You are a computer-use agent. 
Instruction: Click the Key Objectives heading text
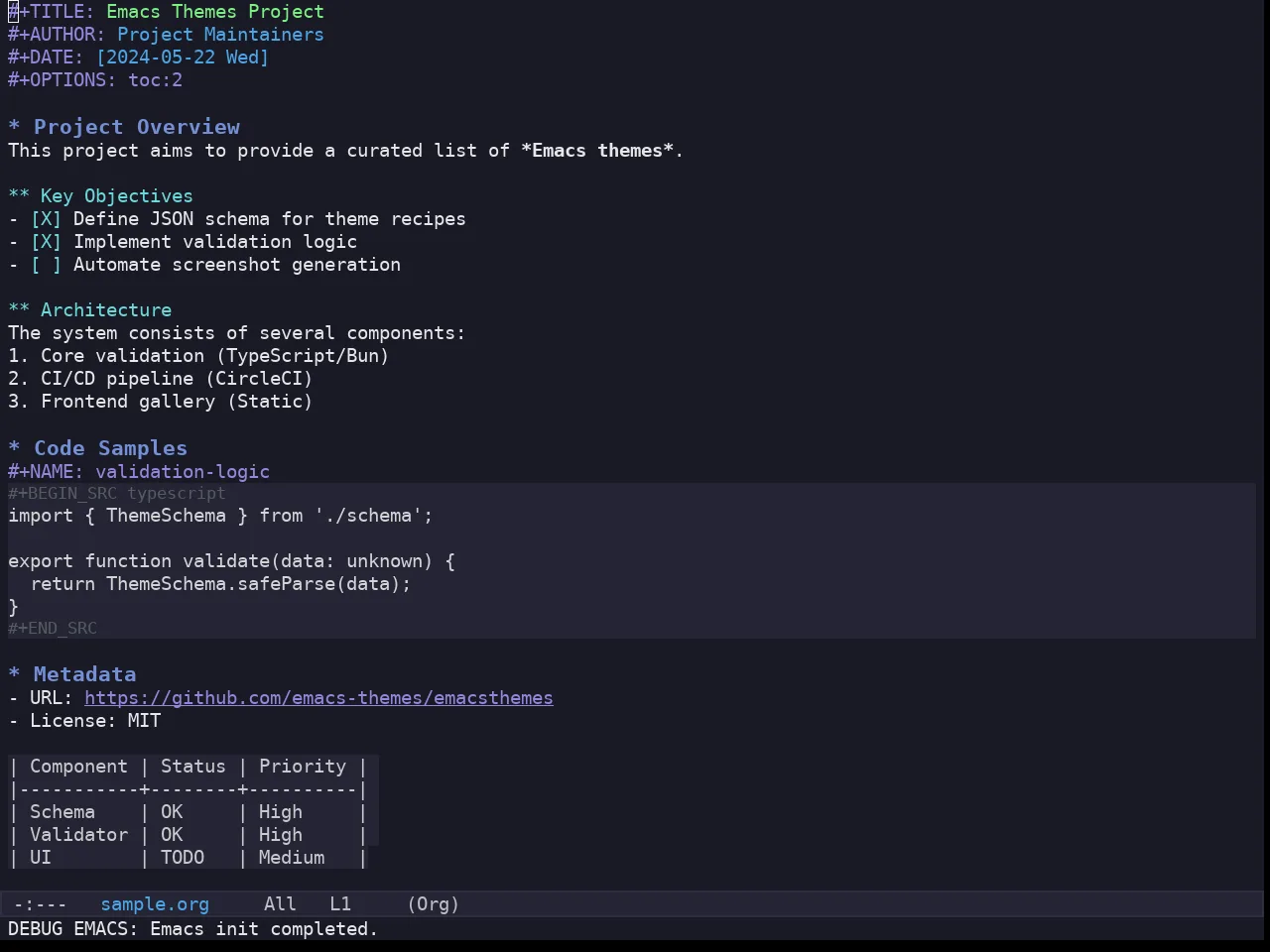117,196
